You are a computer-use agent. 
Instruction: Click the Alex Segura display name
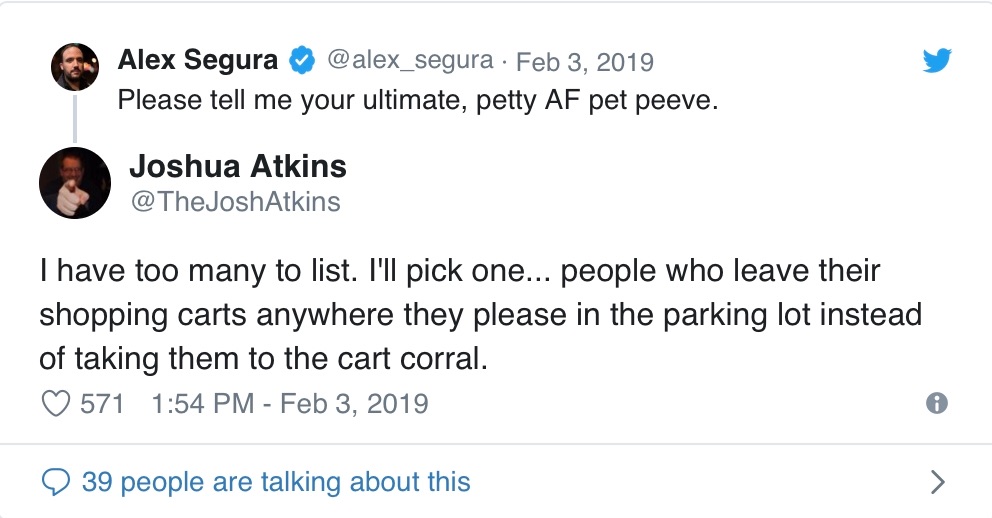[197, 61]
